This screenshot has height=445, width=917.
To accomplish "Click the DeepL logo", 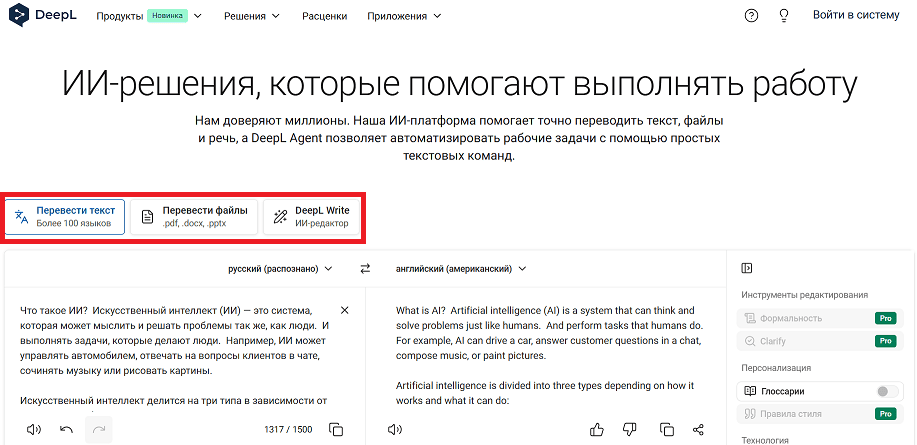I will click(42, 16).
